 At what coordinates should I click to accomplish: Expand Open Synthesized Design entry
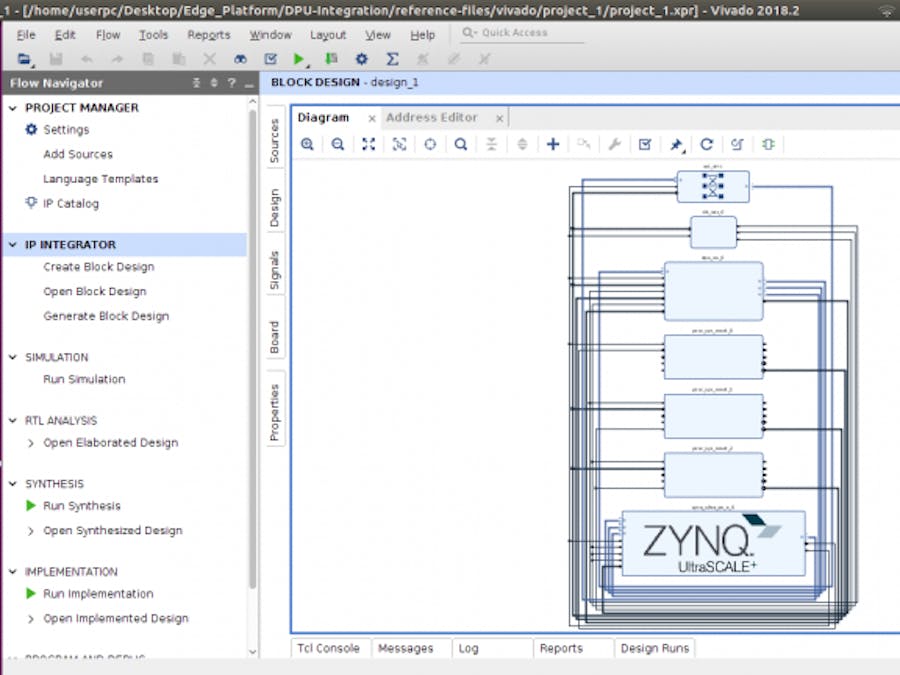[x=30, y=531]
